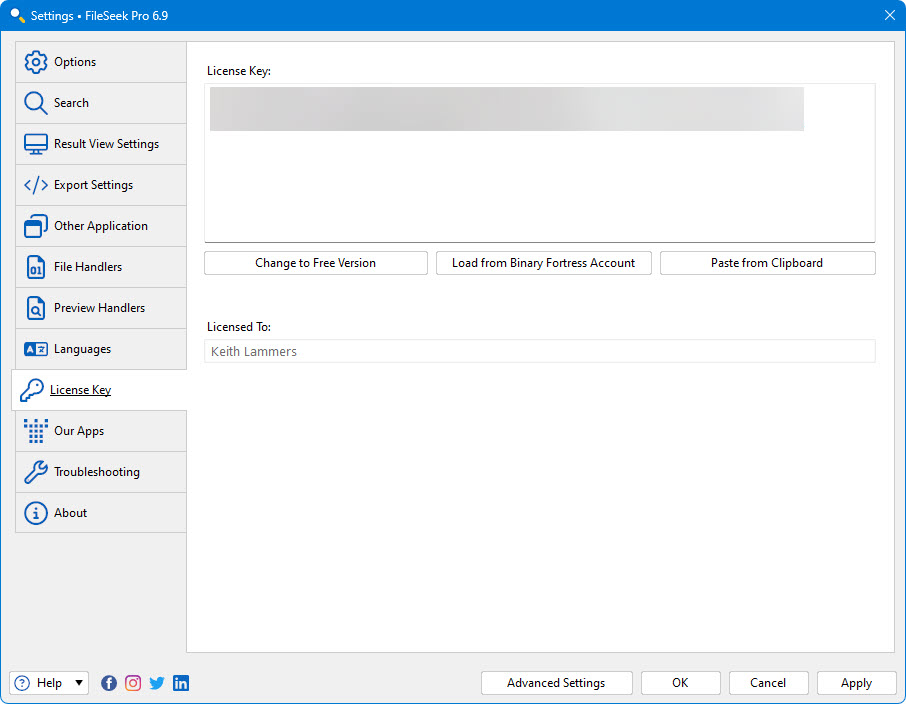This screenshot has height=704, width=906.
Task: Click the Apply button
Action: click(x=856, y=683)
